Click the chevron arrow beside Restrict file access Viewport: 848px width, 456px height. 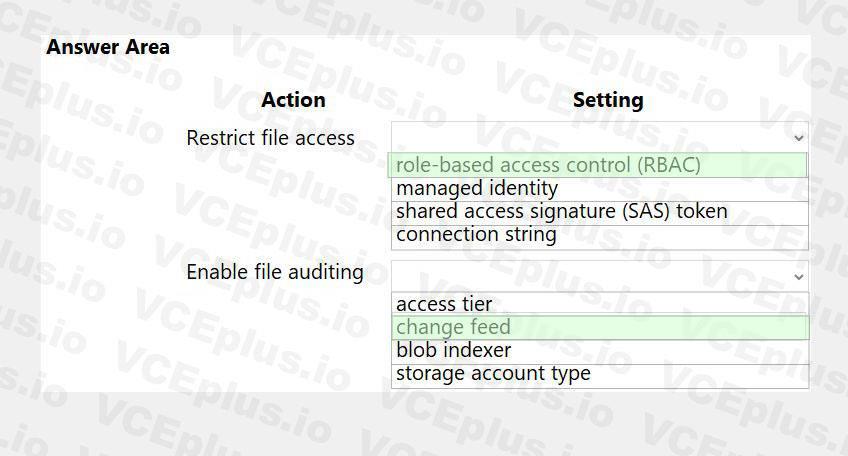tap(798, 138)
